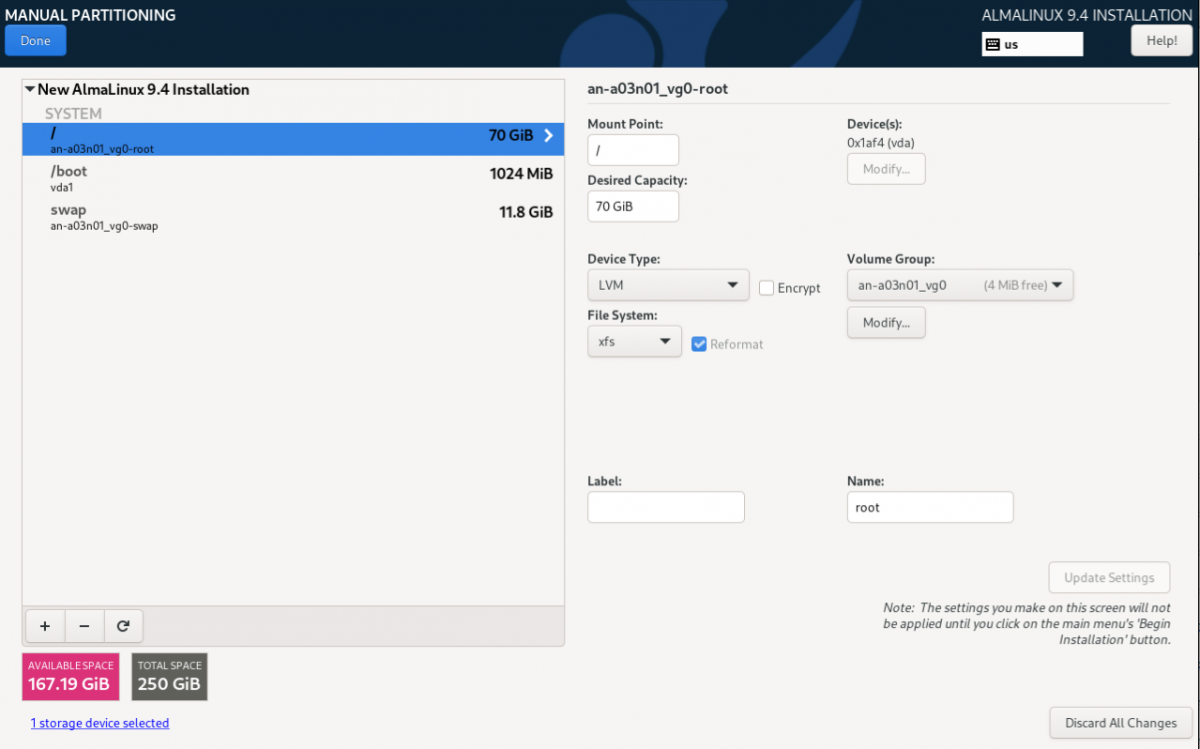Click the Mount Point input field
The image size is (1200, 749).
click(x=633, y=150)
